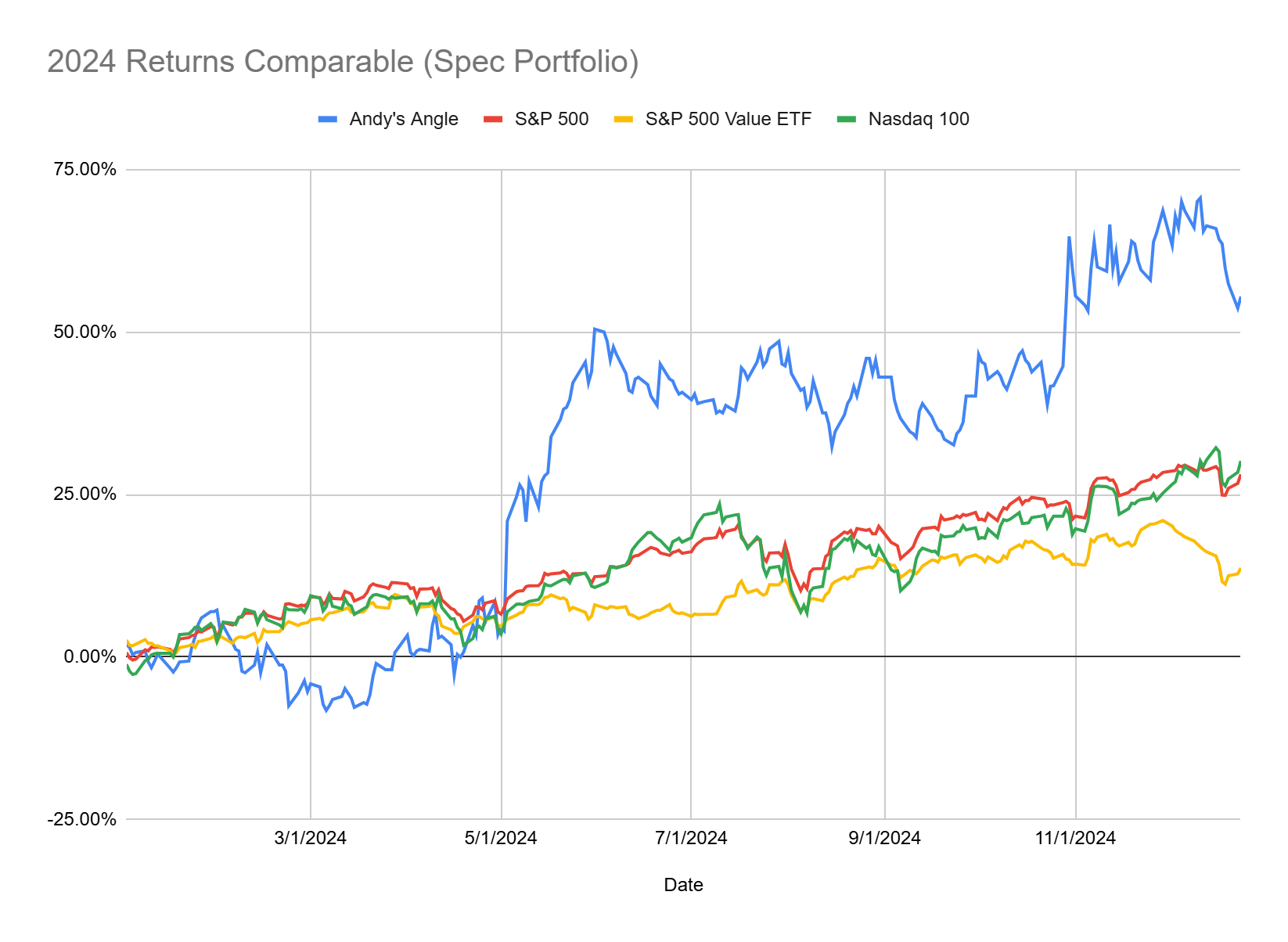Select the 5/1/2024 date axis label
The height and width of the screenshot is (942, 1288).
pyautogui.click(x=501, y=838)
